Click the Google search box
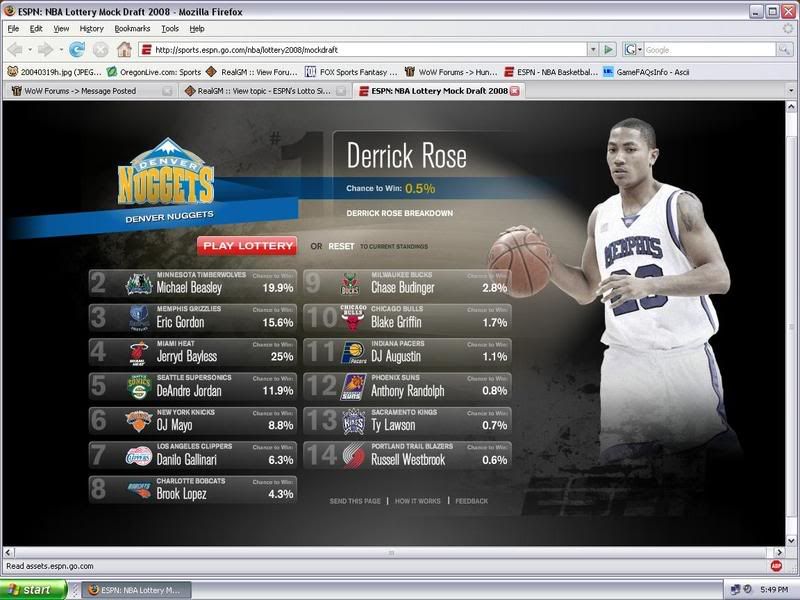 click(x=709, y=49)
